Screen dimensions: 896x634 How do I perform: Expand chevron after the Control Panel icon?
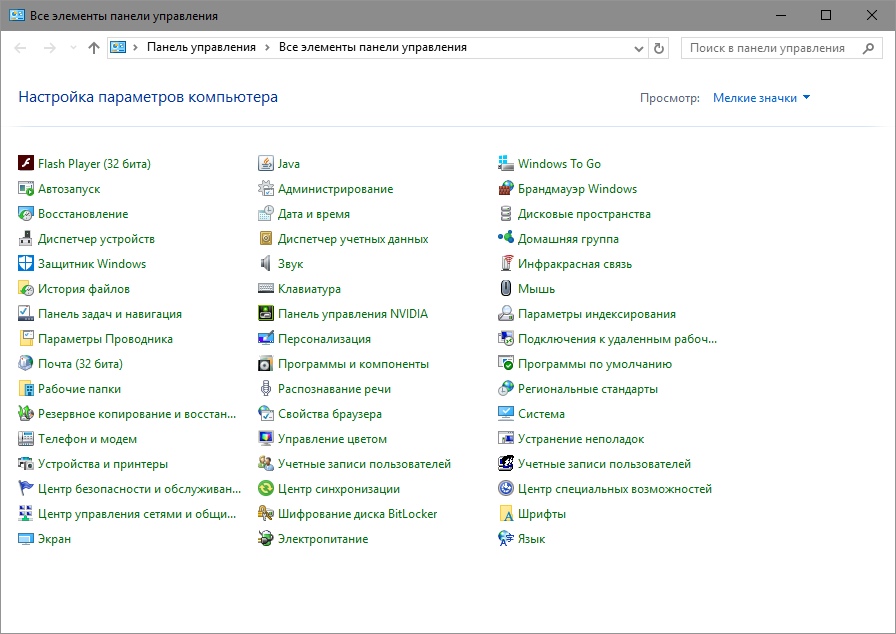pyautogui.click(x=135, y=47)
